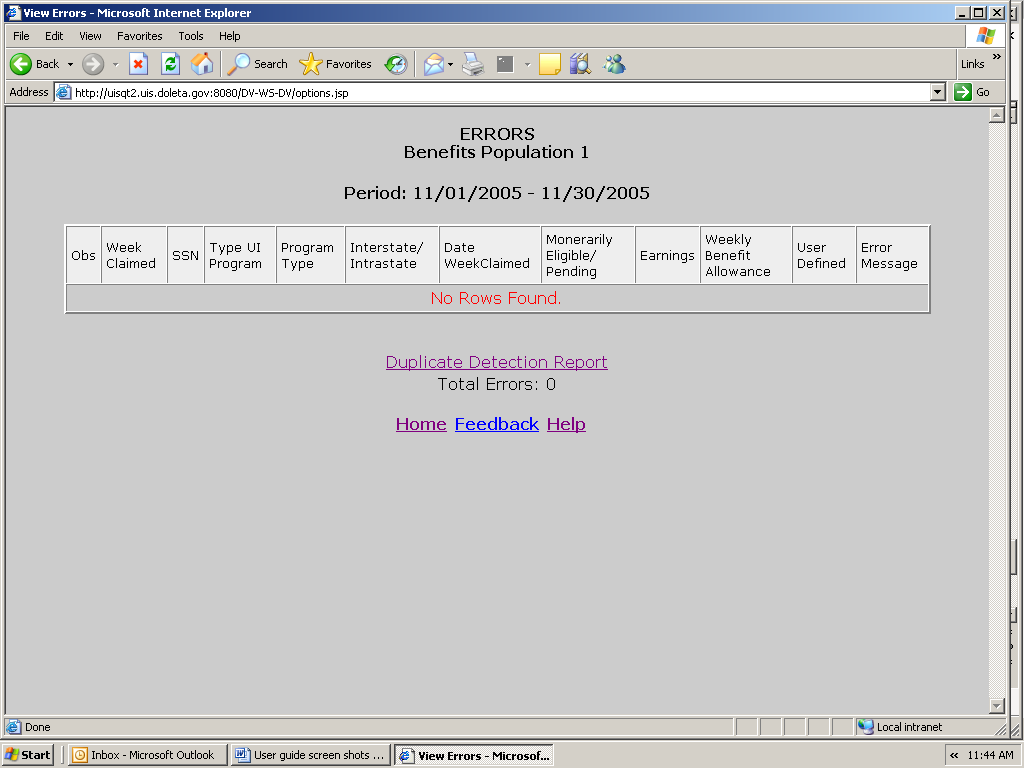Open the Favorites menu

(140, 36)
